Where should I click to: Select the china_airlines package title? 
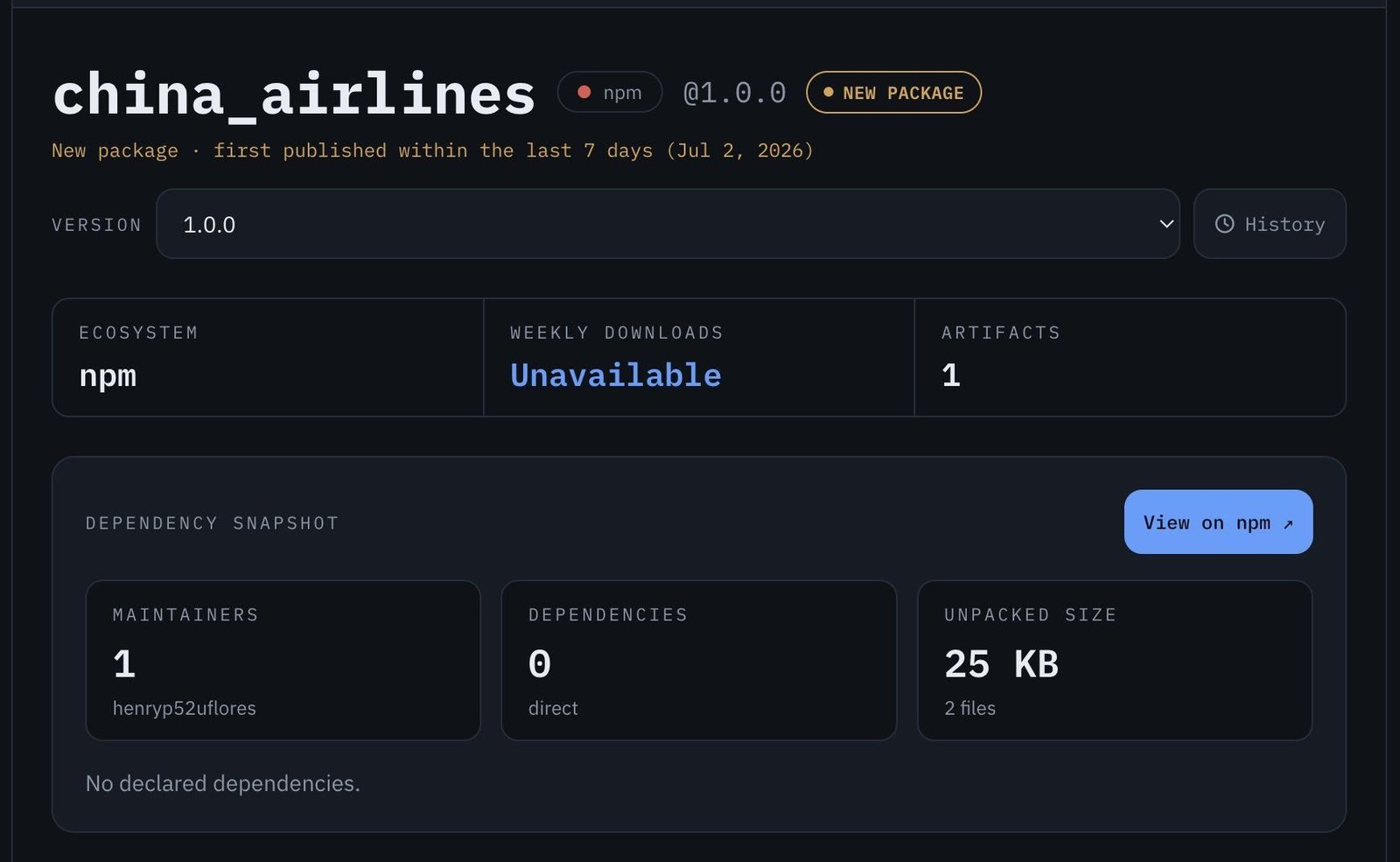[294, 95]
